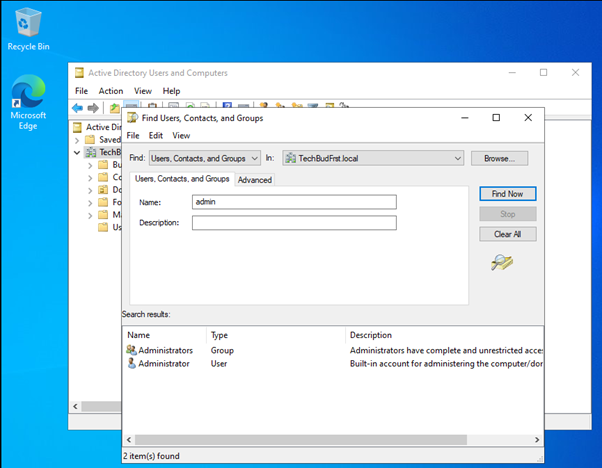Open the Action menu in Active Directory

pyautogui.click(x=111, y=91)
